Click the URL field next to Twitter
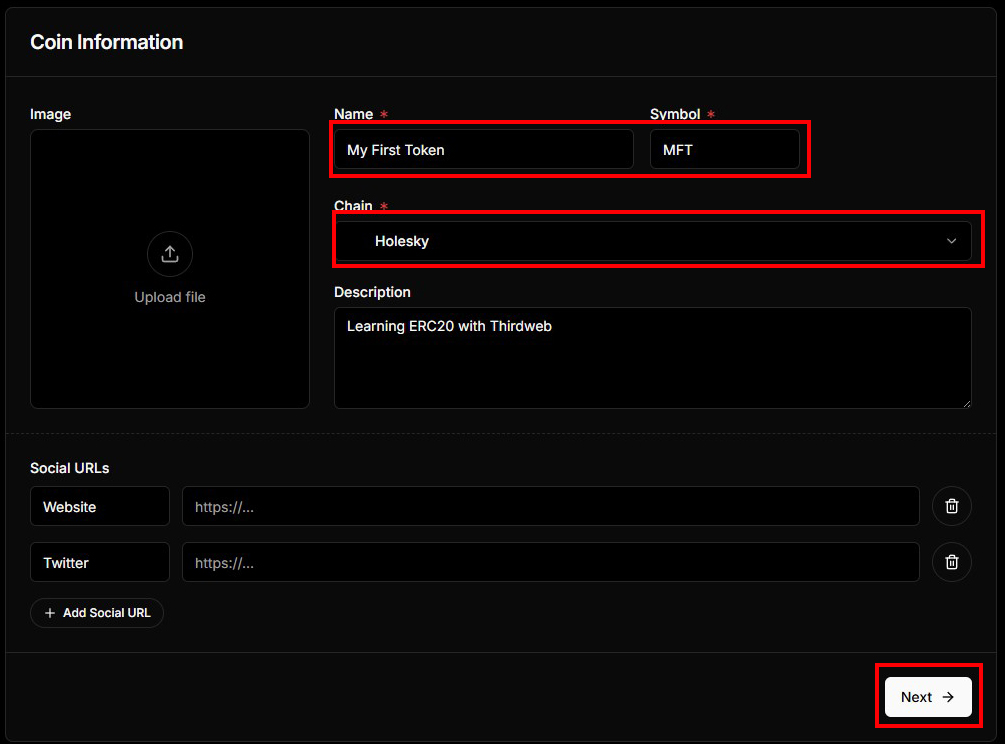 click(550, 562)
